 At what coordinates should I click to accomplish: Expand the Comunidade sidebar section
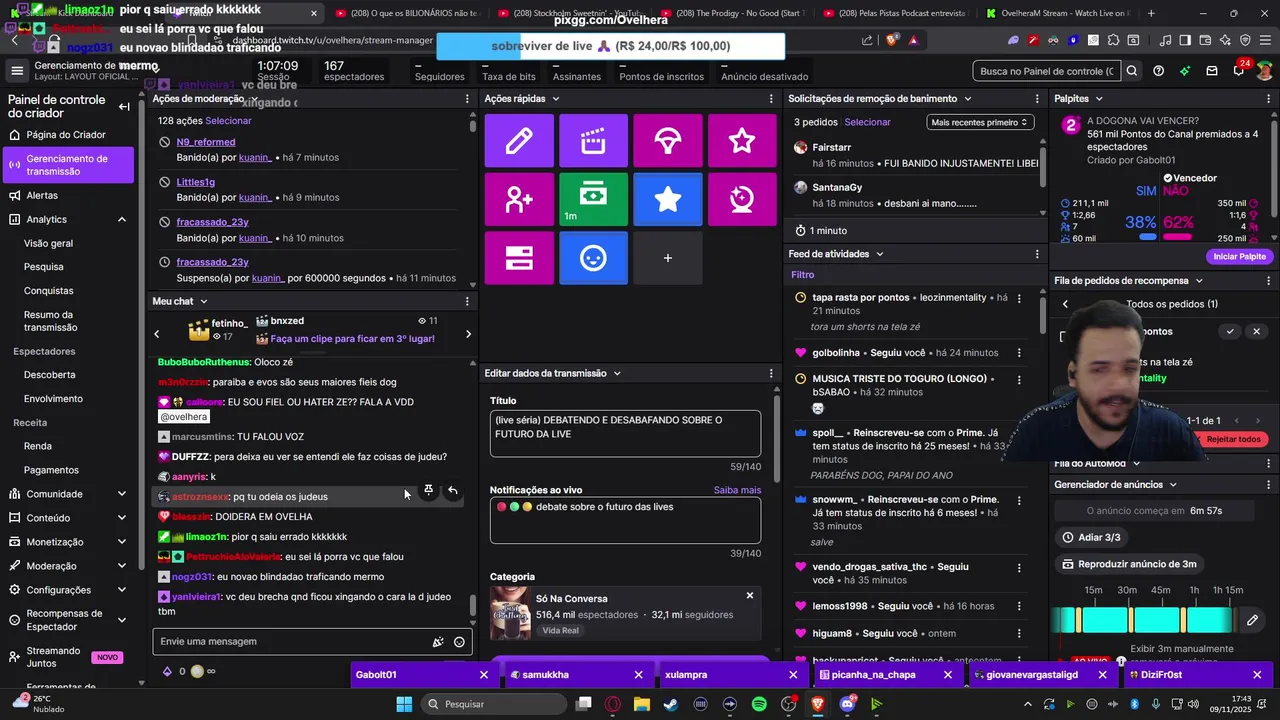point(122,494)
